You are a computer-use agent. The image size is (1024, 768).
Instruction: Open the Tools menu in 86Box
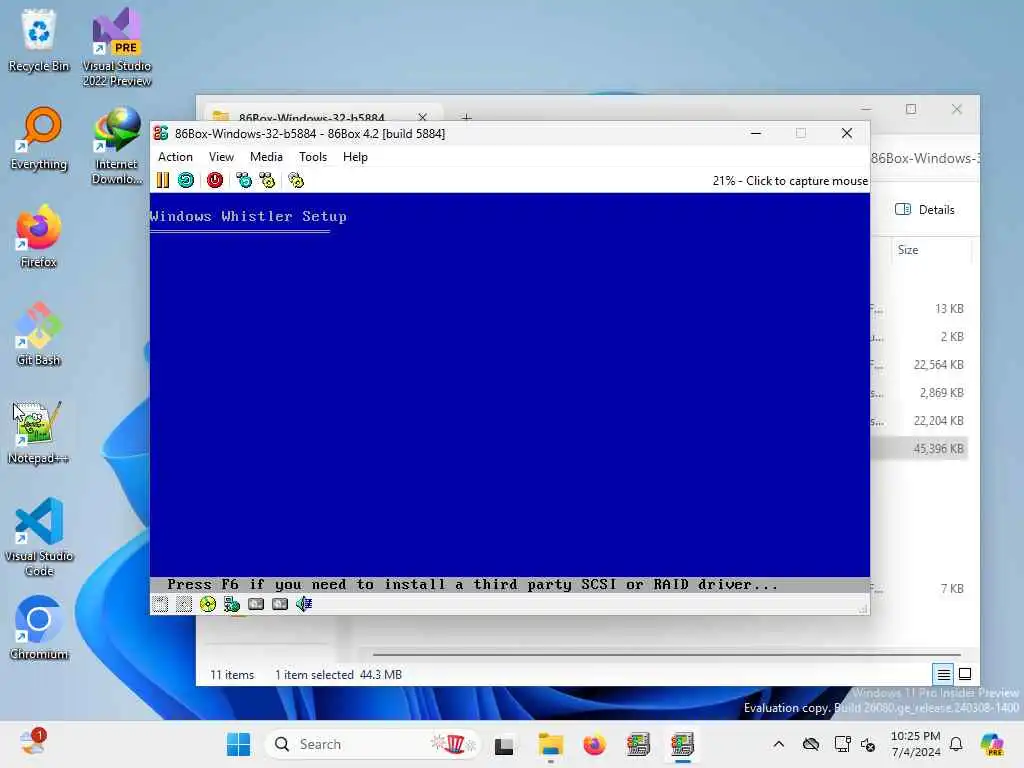(x=313, y=157)
